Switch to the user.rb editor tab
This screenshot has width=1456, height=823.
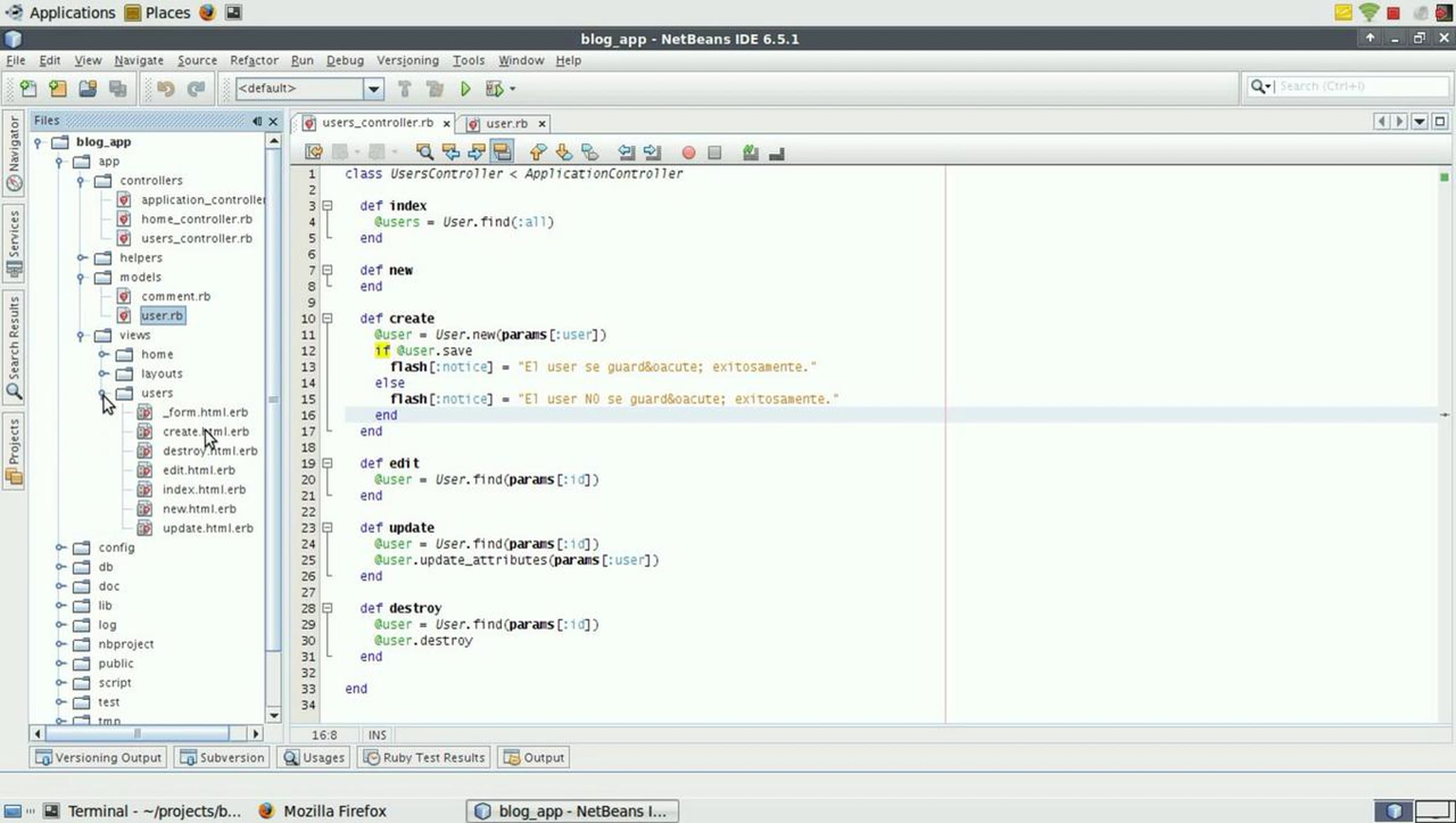[507, 124]
